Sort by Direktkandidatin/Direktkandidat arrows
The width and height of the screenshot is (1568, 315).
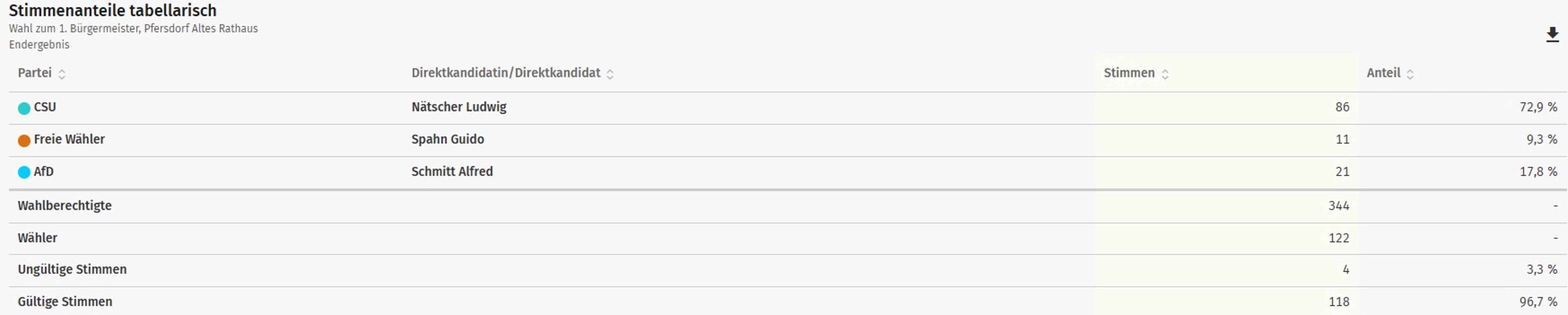(x=609, y=74)
